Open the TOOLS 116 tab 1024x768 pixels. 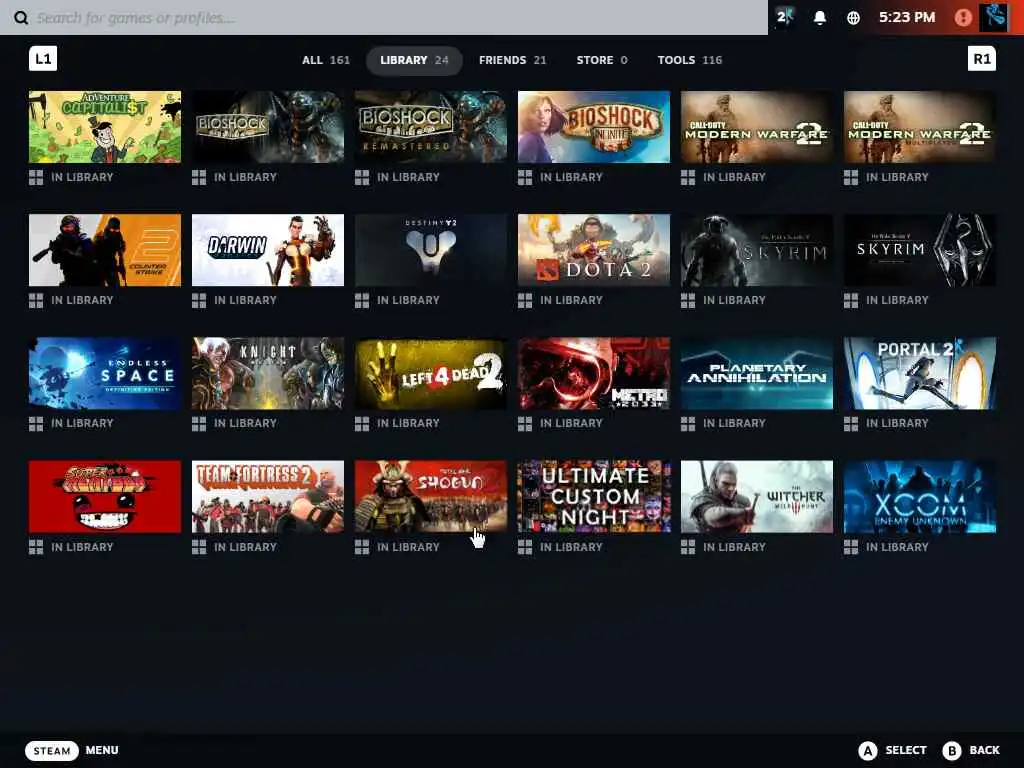tap(690, 60)
